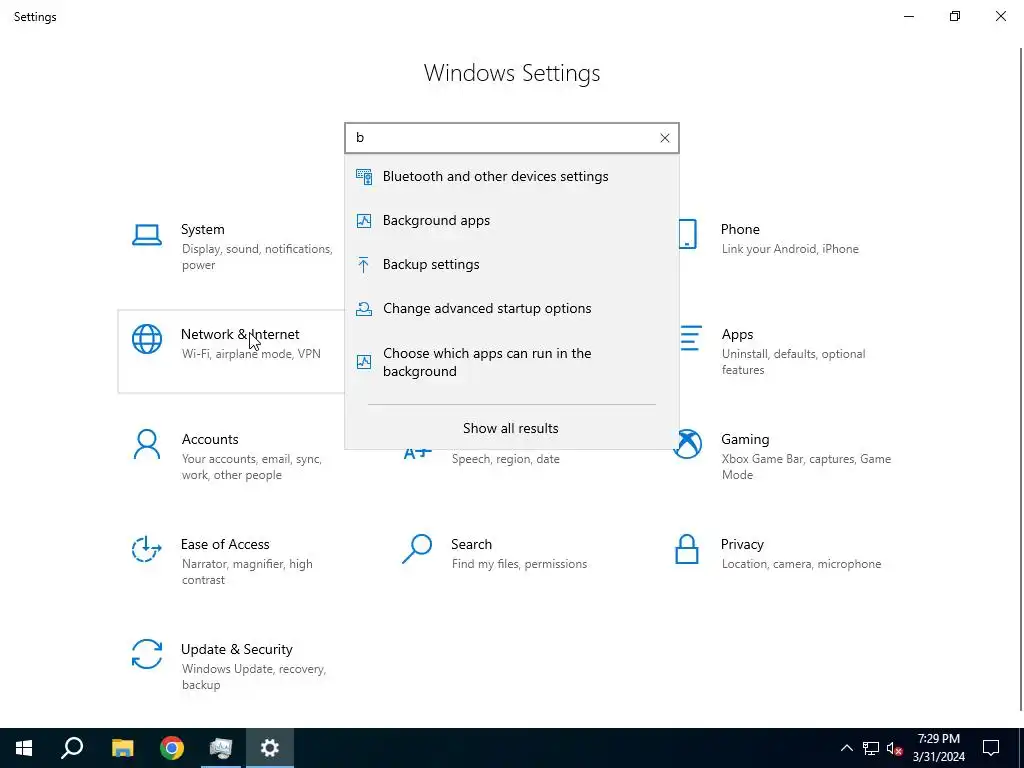
Task: Click Background apps result icon
Action: (364, 221)
